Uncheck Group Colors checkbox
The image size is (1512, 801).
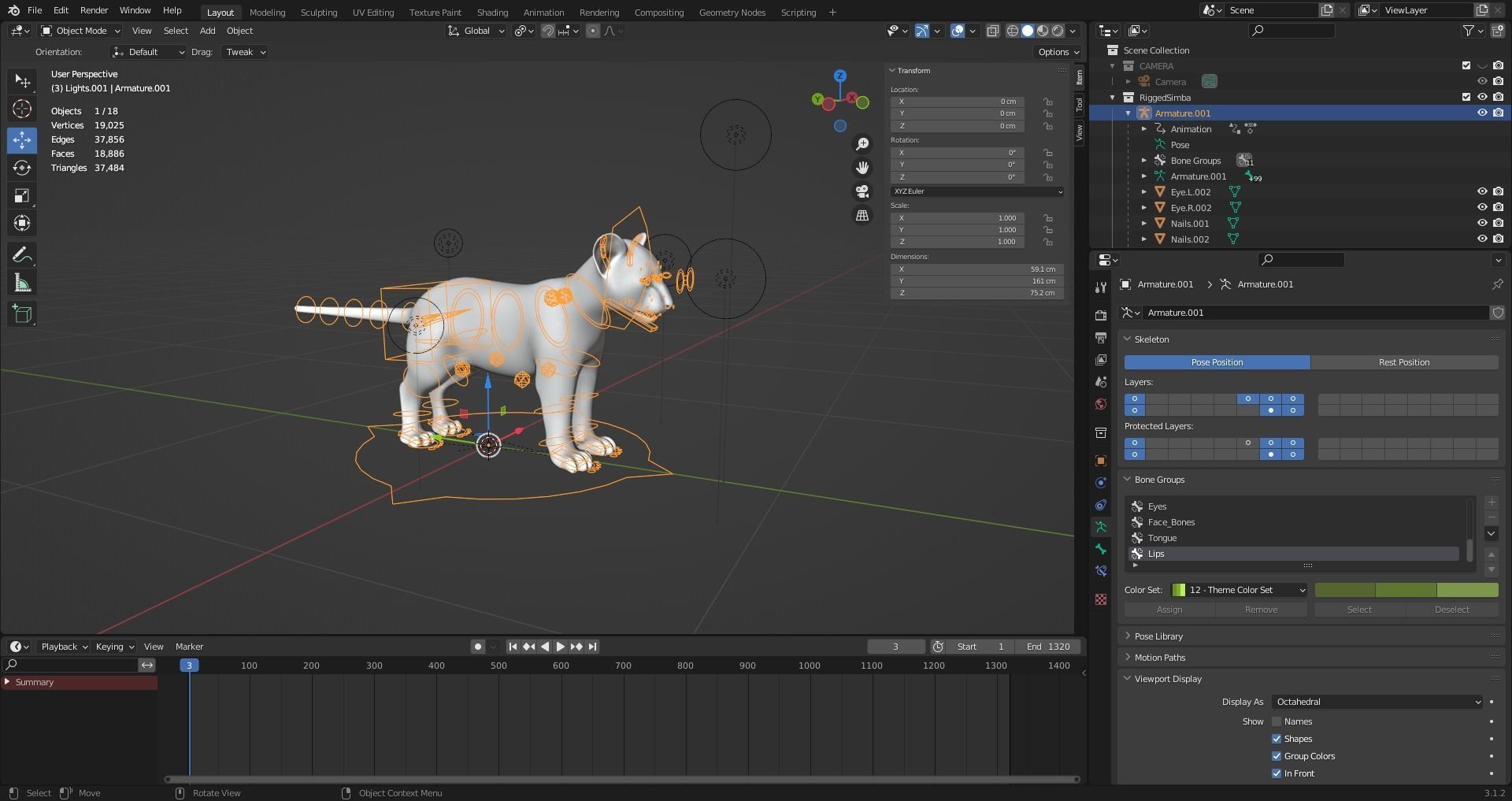click(x=1277, y=756)
